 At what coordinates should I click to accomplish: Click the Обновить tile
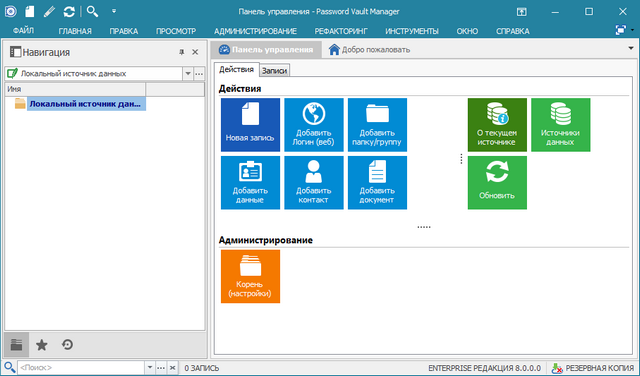pos(497,182)
